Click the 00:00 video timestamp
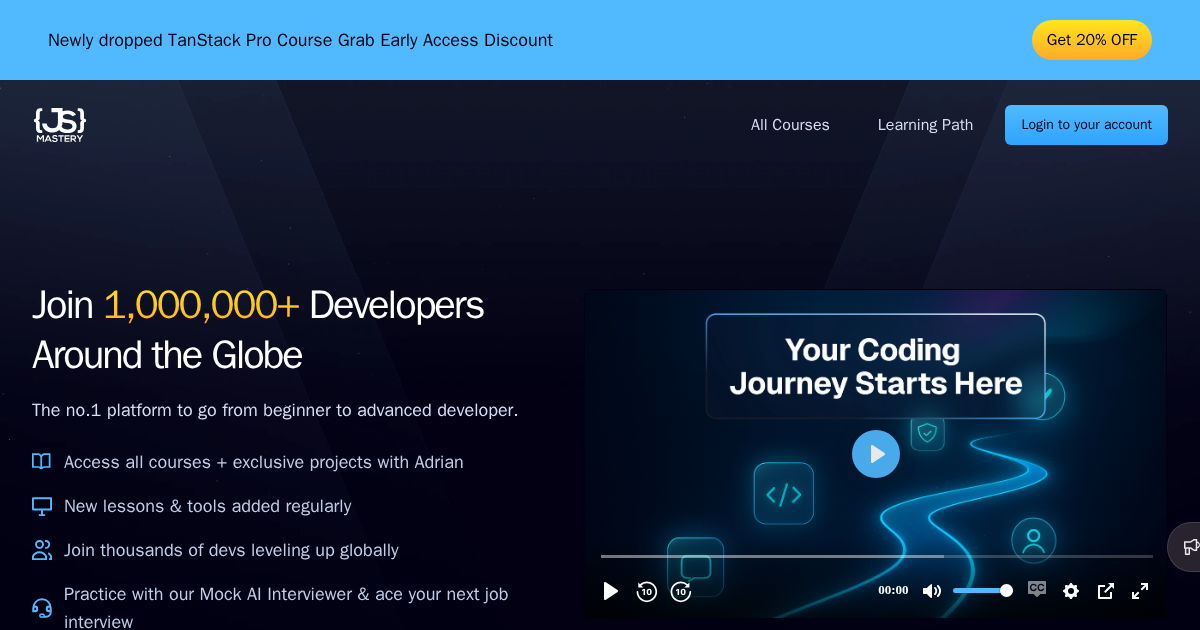Viewport: 1200px width, 630px height. pyautogui.click(x=893, y=590)
